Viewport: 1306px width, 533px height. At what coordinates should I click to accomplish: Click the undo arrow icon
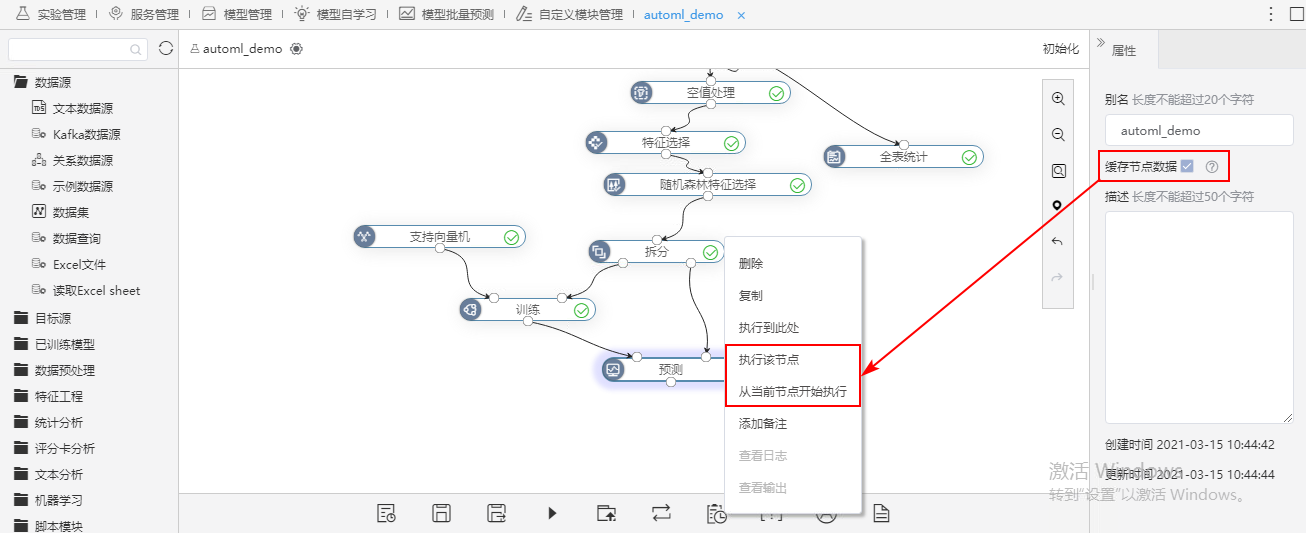pyautogui.click(x=1058, y=241)
